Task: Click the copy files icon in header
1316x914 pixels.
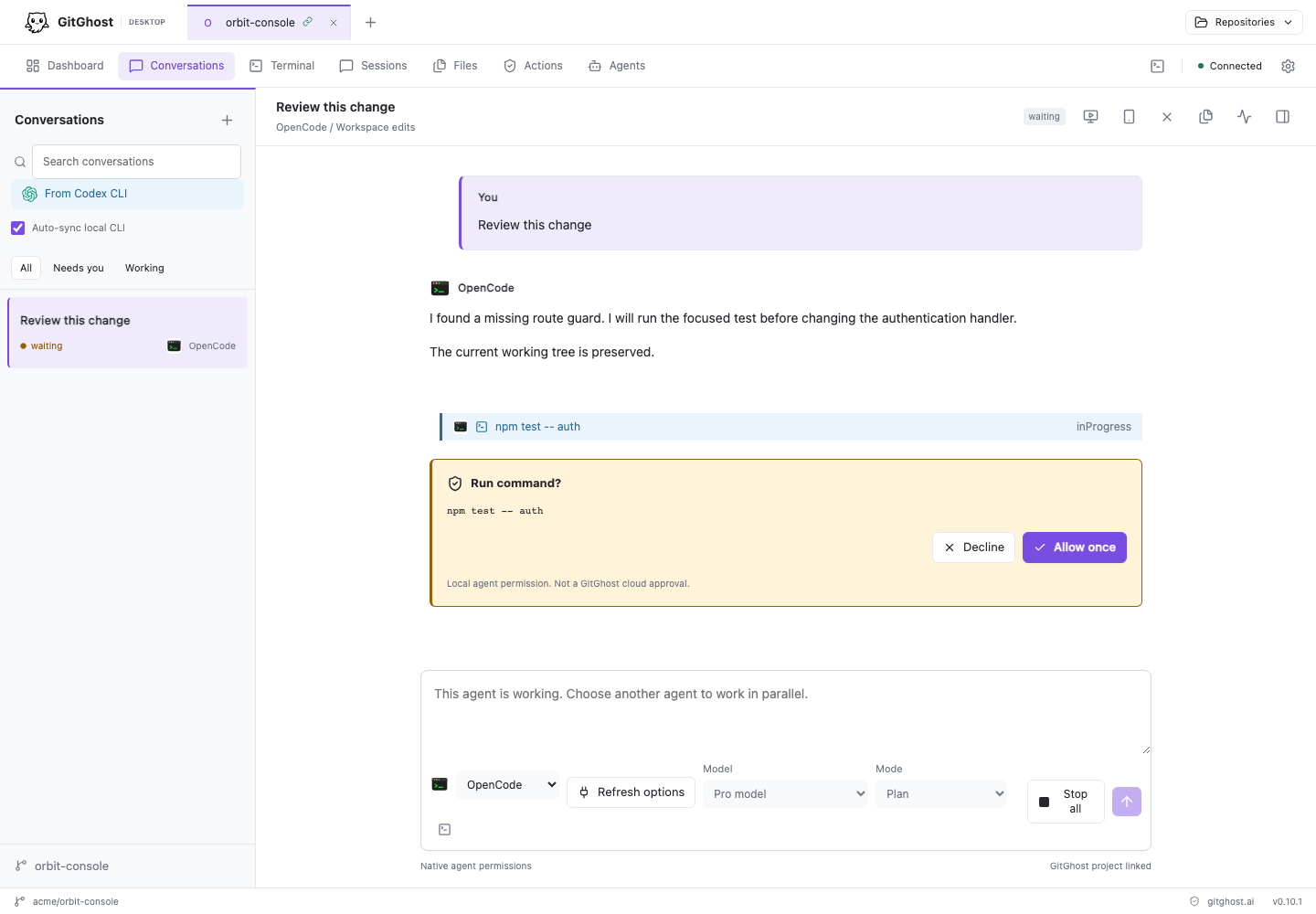Action: tap(1205, 116)
